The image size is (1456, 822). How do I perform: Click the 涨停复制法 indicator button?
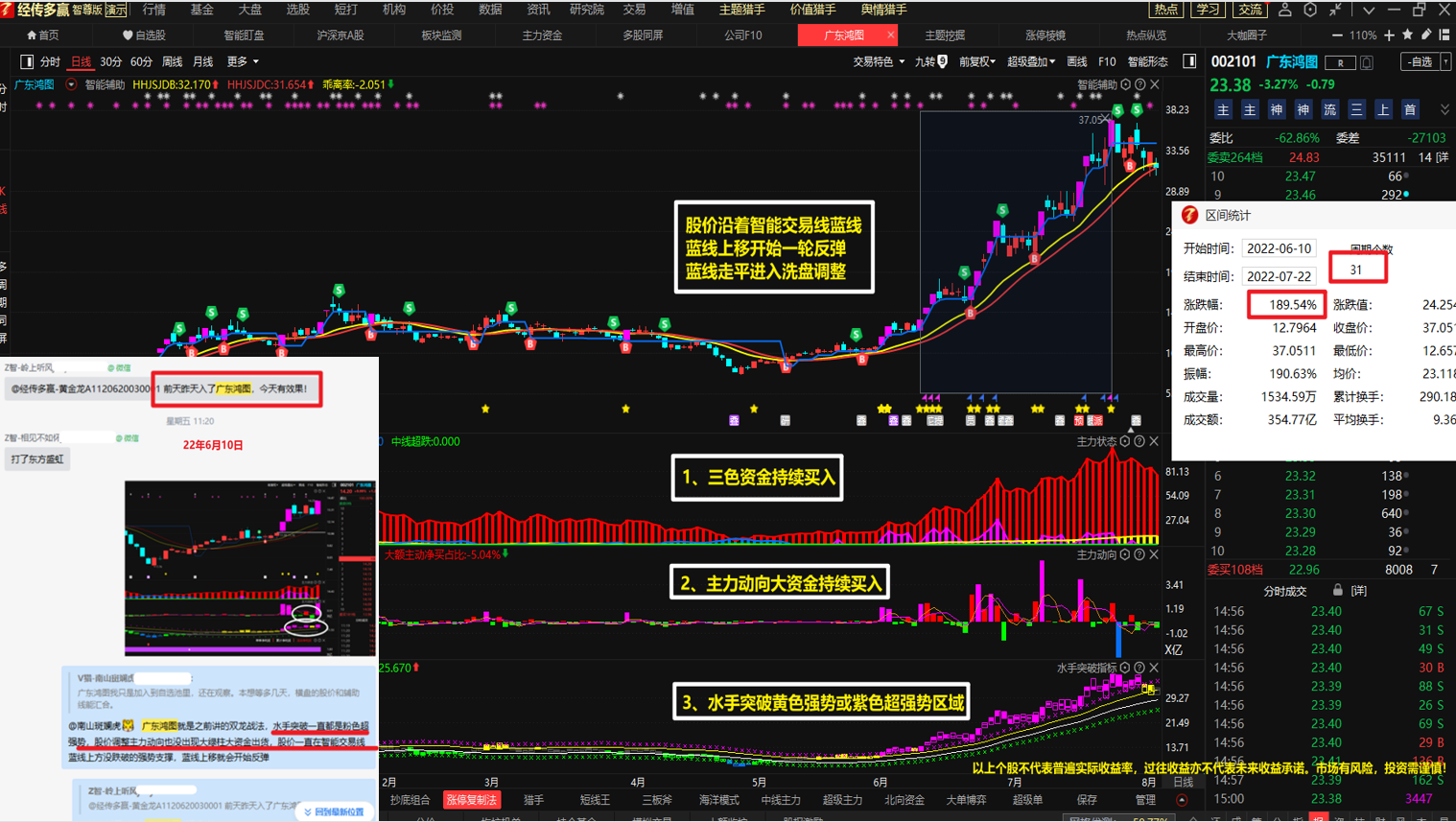[471, 799]
